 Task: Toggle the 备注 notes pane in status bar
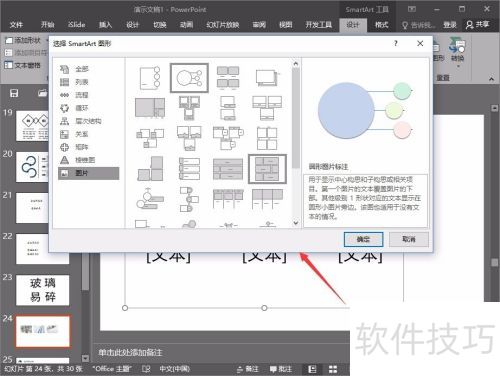(248, 369)
